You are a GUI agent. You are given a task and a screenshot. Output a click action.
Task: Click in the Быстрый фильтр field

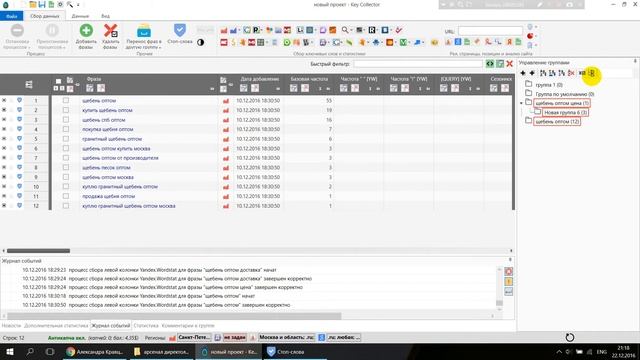[418, 64]
